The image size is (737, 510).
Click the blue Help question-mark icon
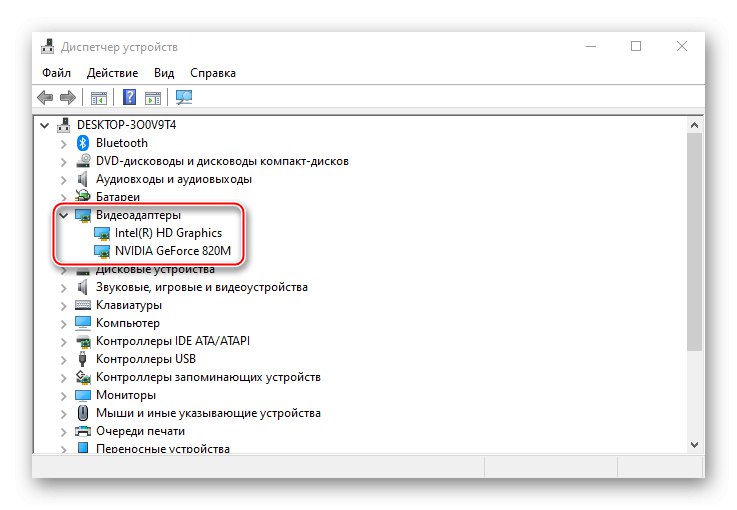(x=129, y=97)
